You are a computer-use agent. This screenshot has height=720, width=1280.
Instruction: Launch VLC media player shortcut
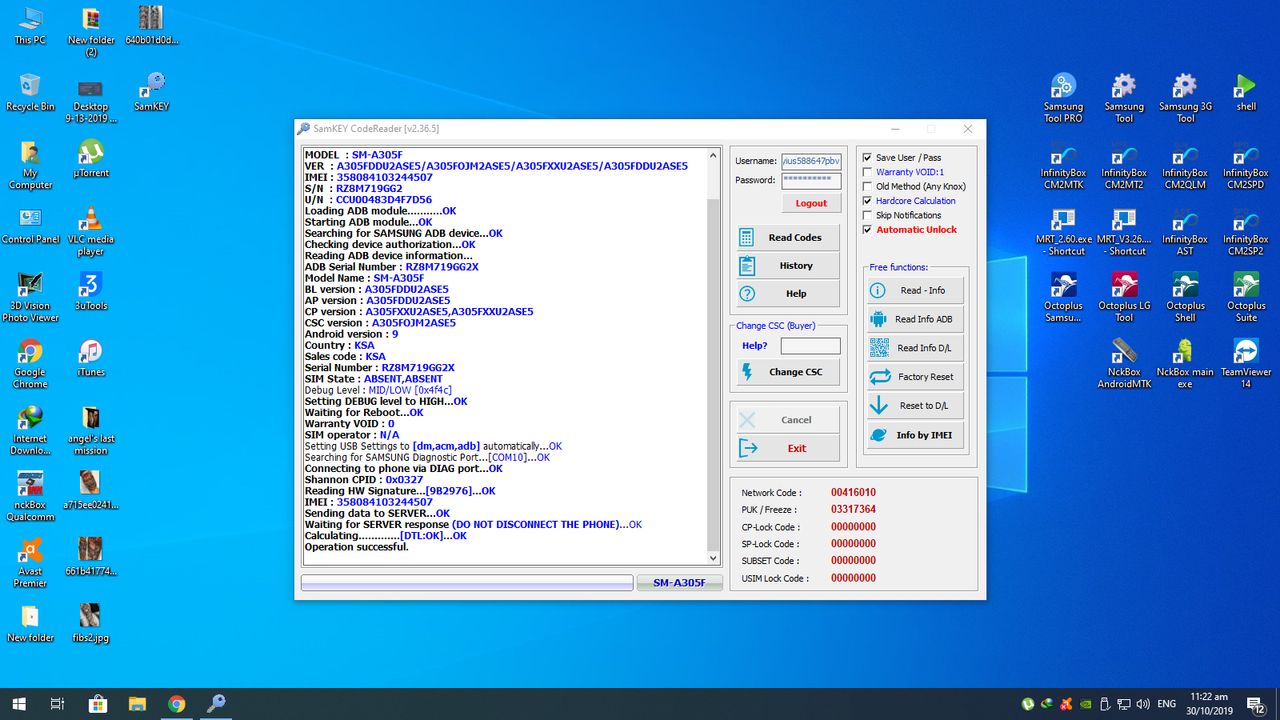pyautogui.click(x=91, y=231)
